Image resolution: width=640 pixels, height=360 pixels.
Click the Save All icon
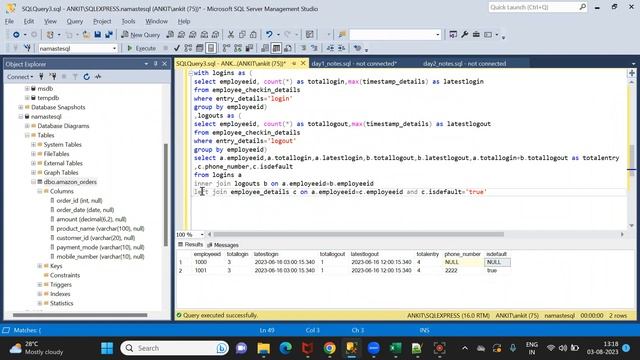click(109, 35)
